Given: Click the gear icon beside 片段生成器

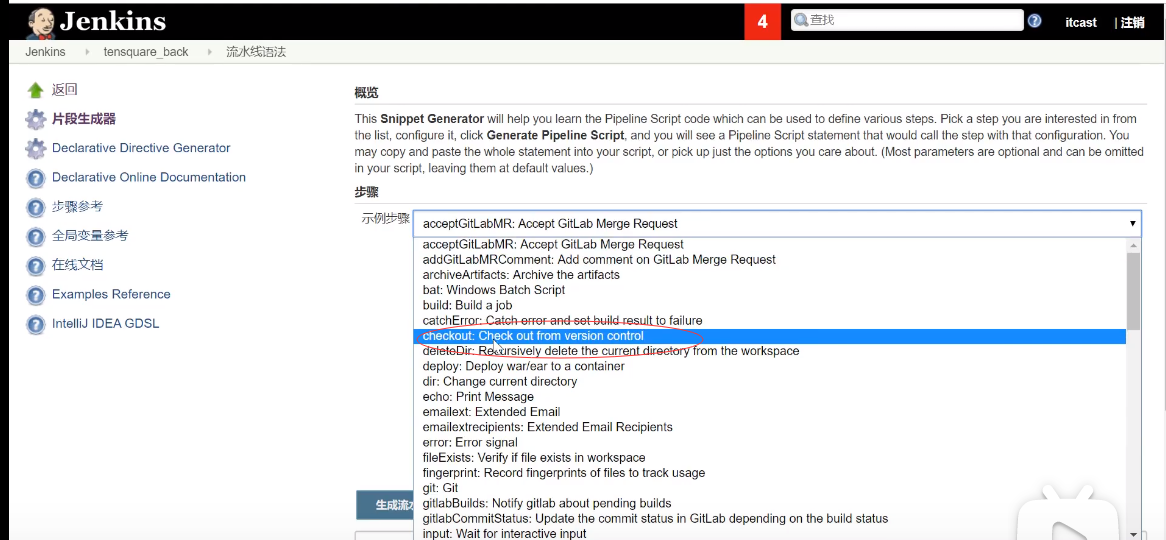Looking at the screenshot, I should tap(35, 119).
